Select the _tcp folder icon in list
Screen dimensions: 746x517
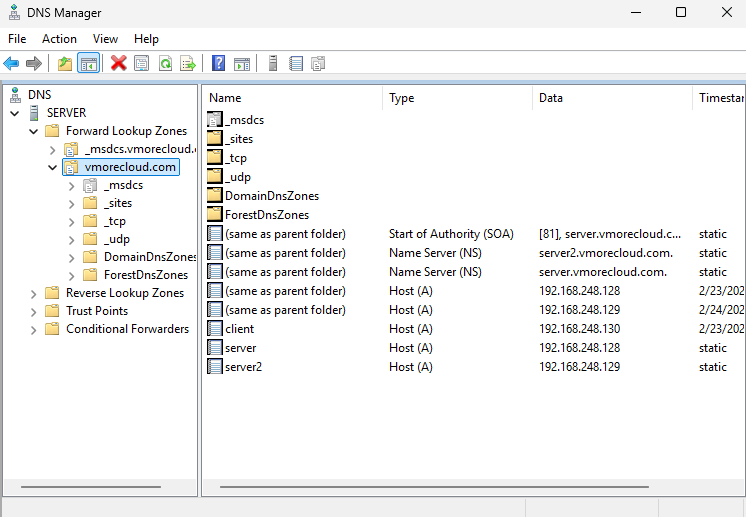pos(215,157)
